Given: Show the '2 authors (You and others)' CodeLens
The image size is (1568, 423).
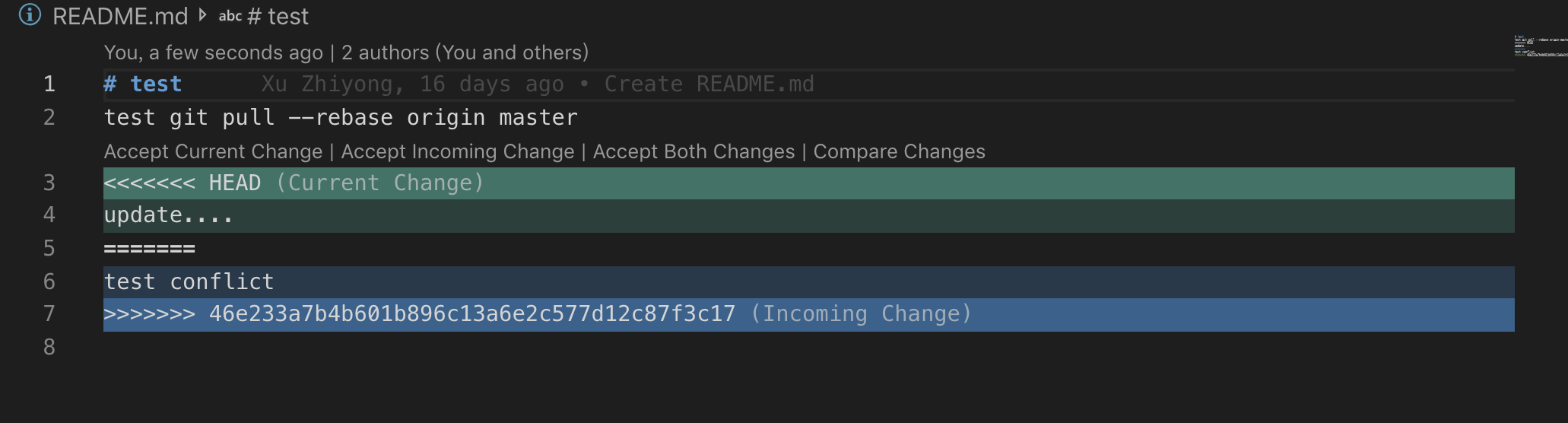Looking at the screenshot, I should coord(465,52).
